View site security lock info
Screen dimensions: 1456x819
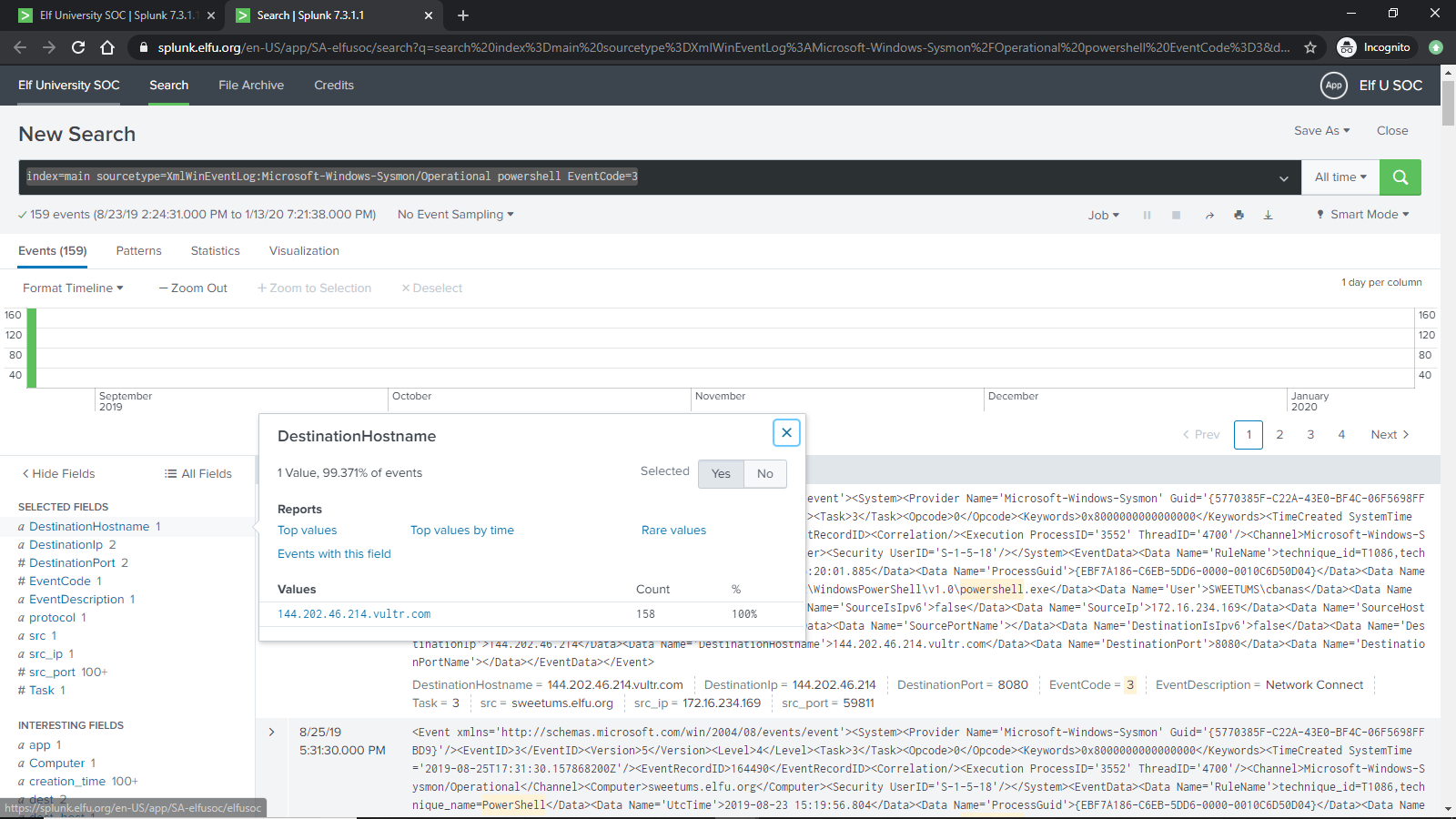(x=143, y=47)
